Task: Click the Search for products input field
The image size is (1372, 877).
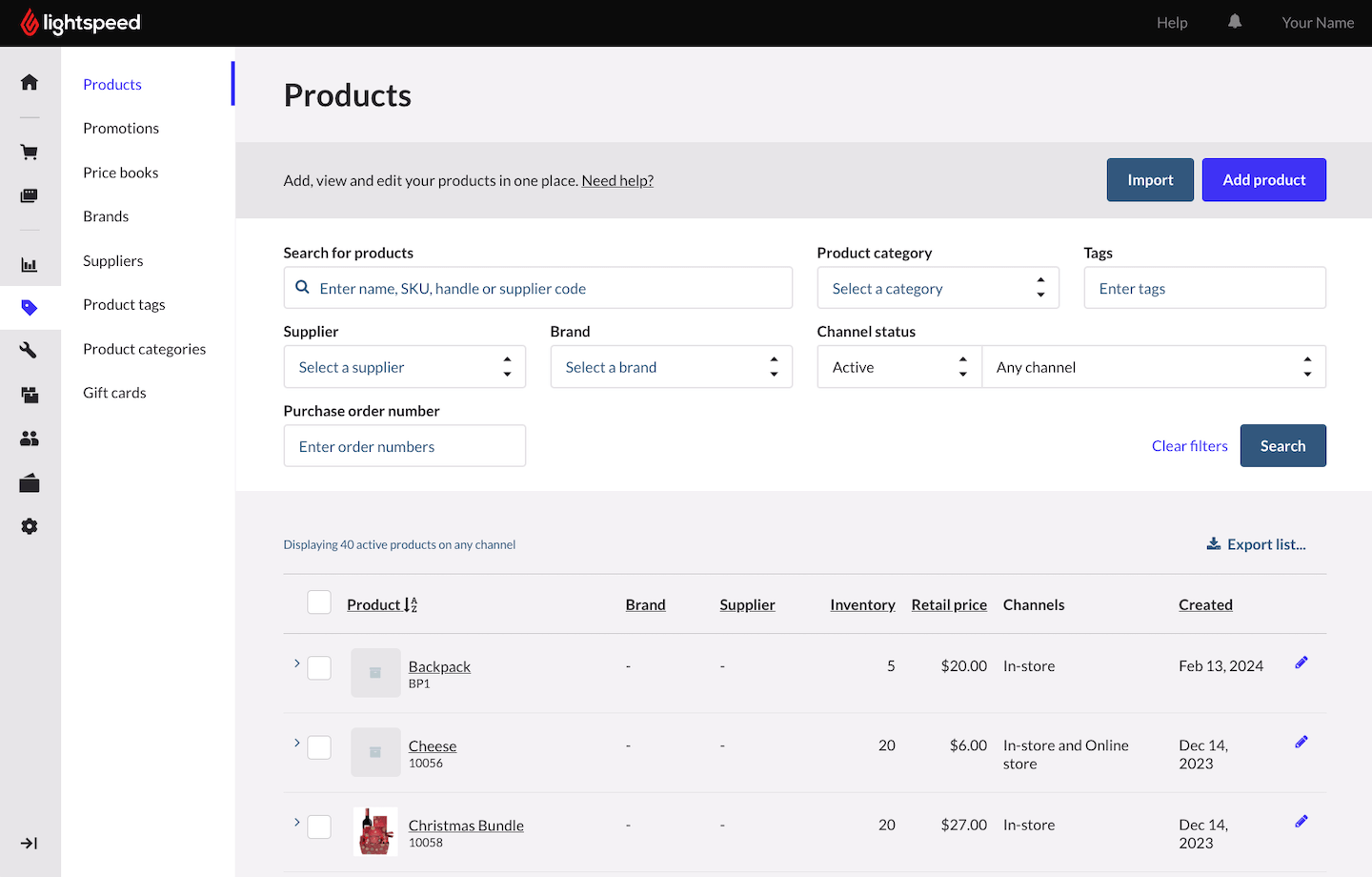Action: pos(538,288)
